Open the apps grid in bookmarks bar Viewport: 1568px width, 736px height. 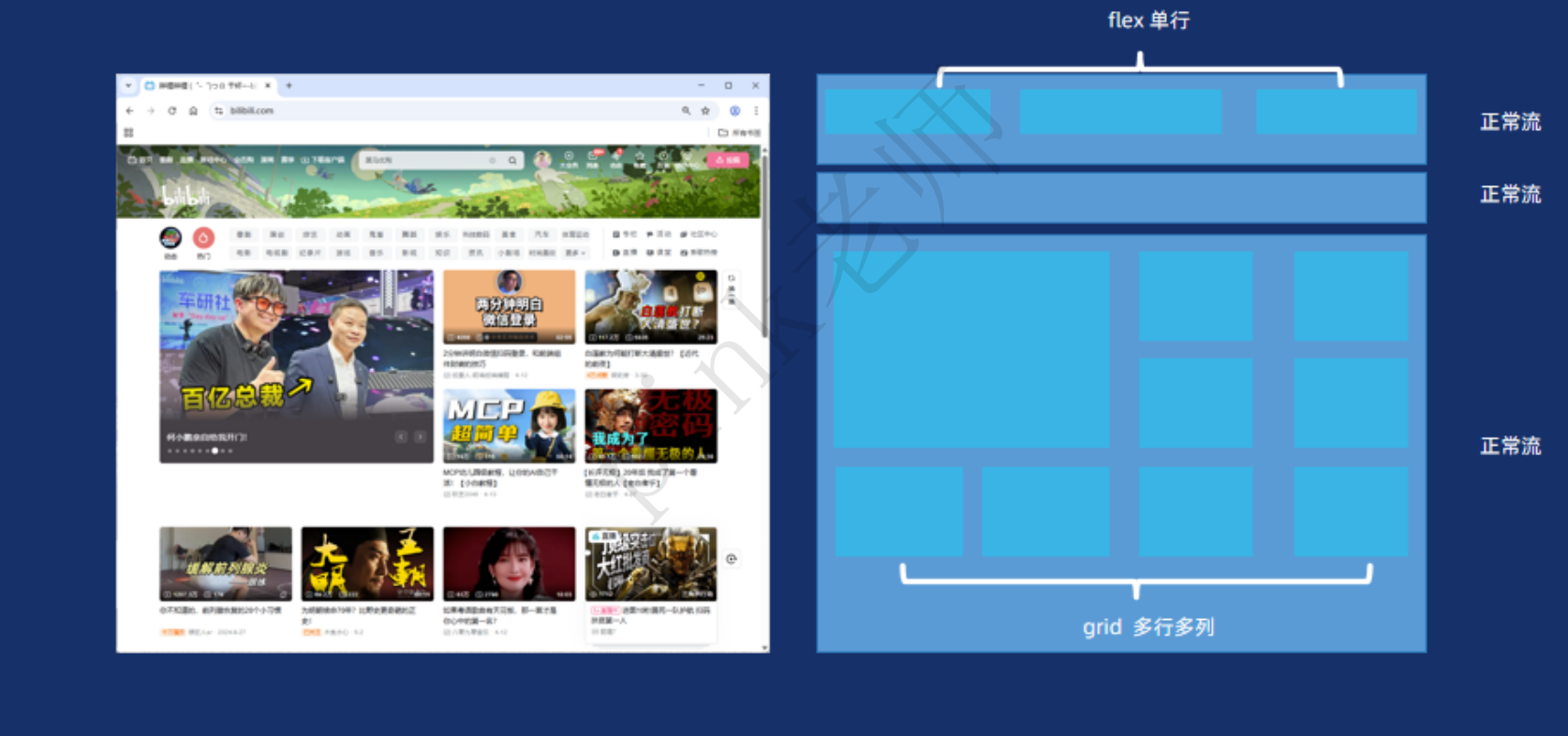click(128, 133)
